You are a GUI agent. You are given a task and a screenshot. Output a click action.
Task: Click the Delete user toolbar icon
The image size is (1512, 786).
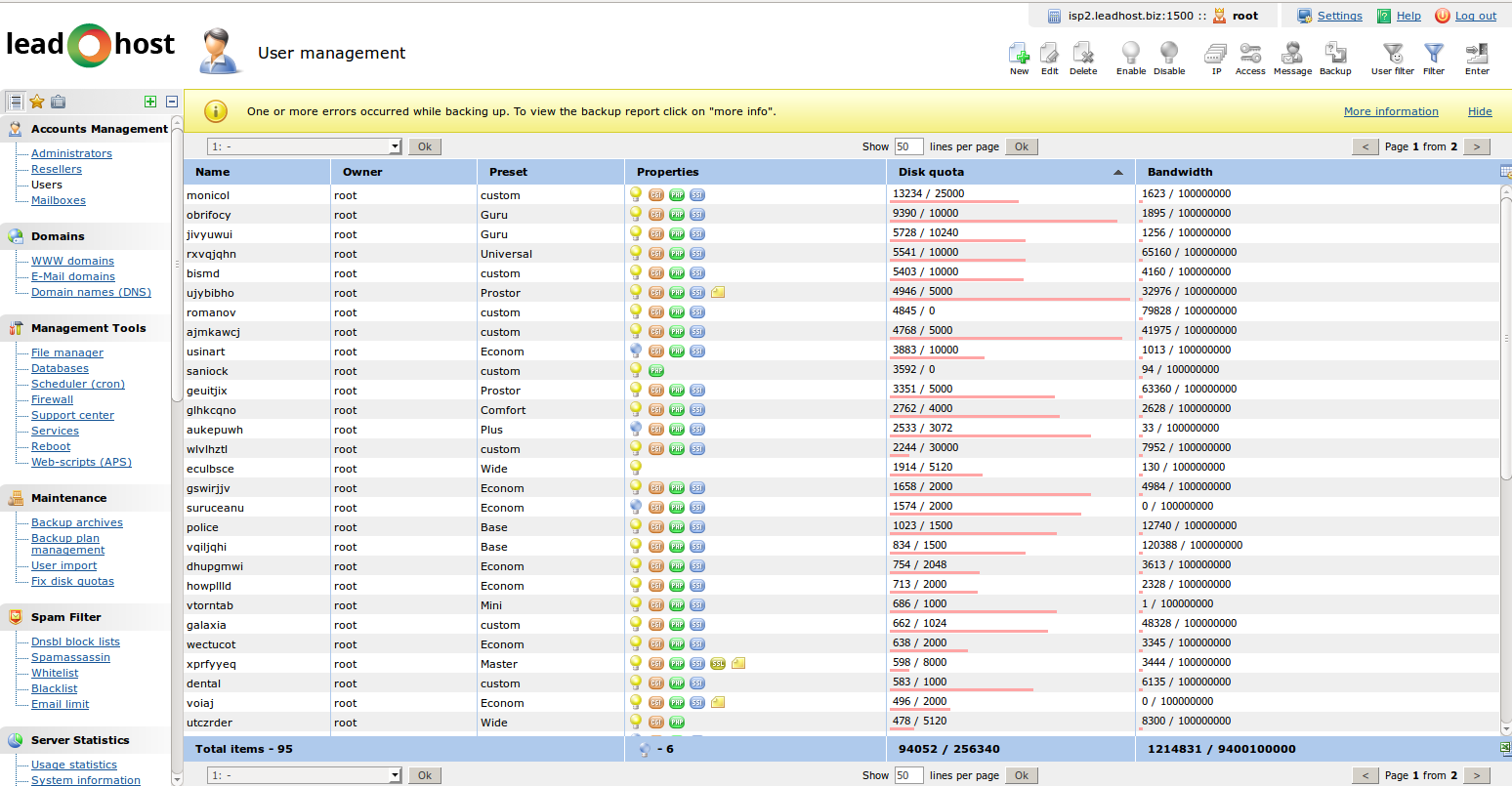coord(1082,55)
